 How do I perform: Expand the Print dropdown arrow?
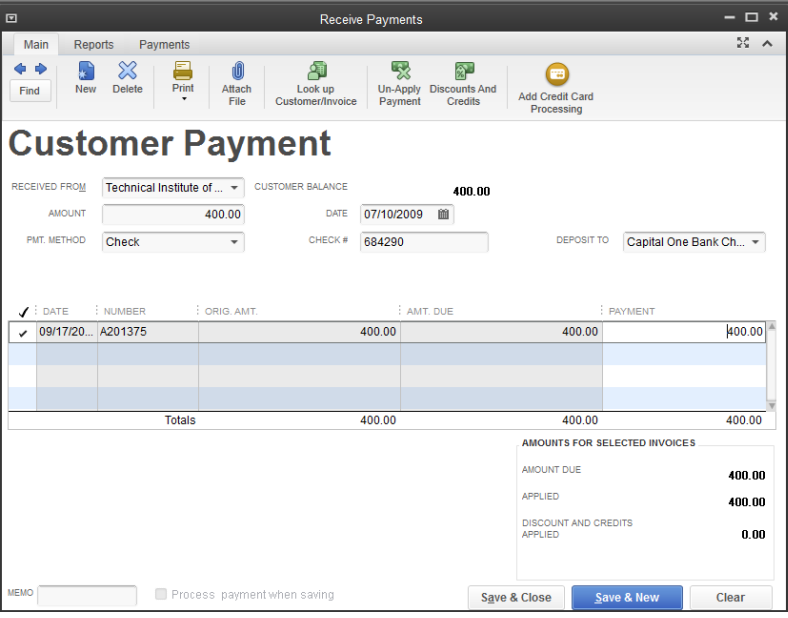click(184, 99)
